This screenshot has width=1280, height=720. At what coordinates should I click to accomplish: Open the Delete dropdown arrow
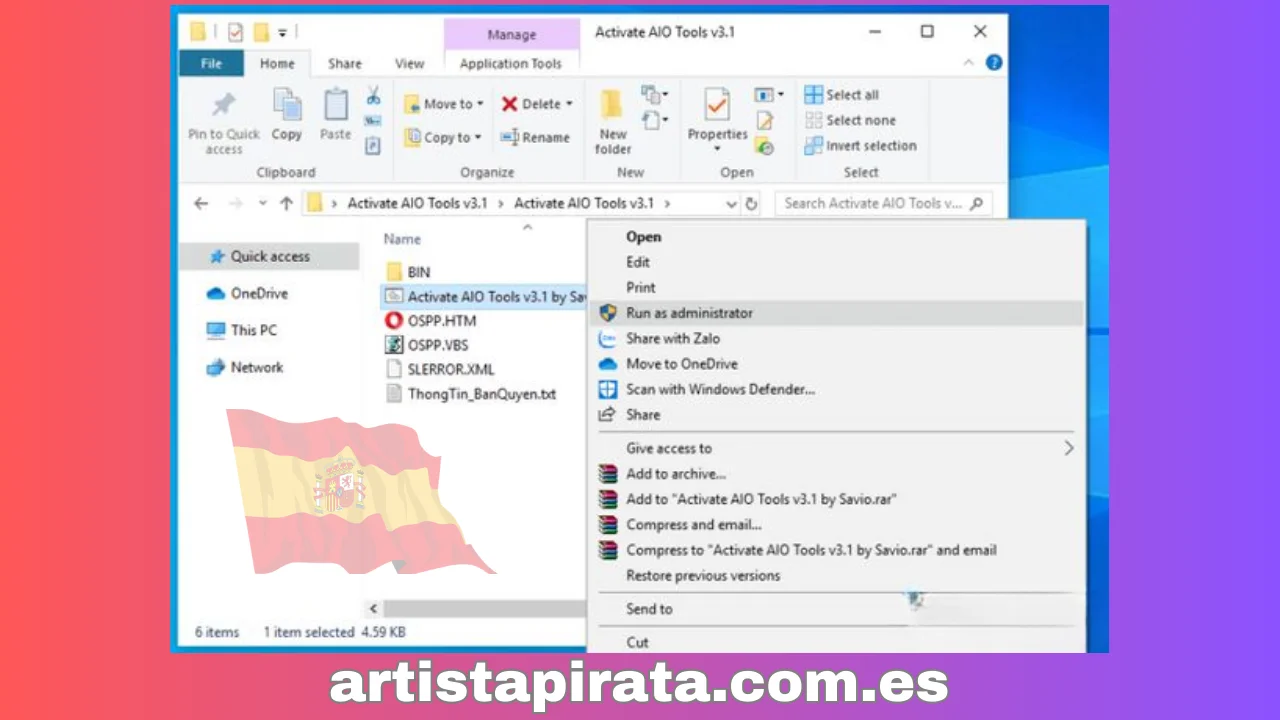569,104
